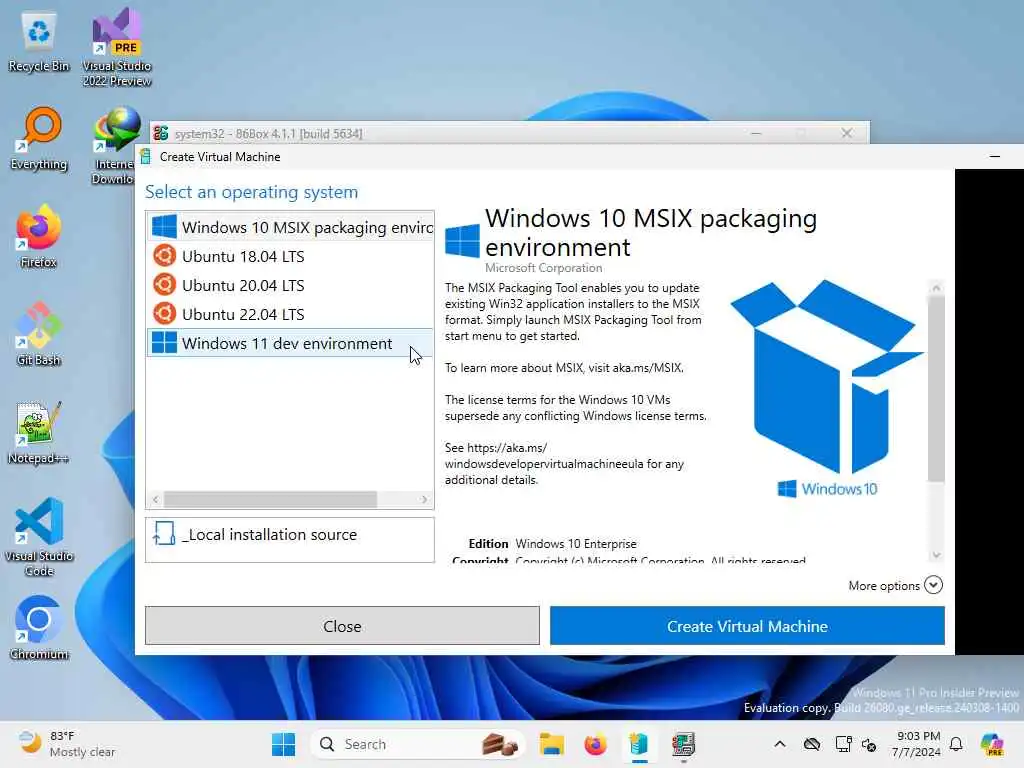
Task: Click the Ubuntu 20.04 orange logo icon
Action: coord(165,285)
